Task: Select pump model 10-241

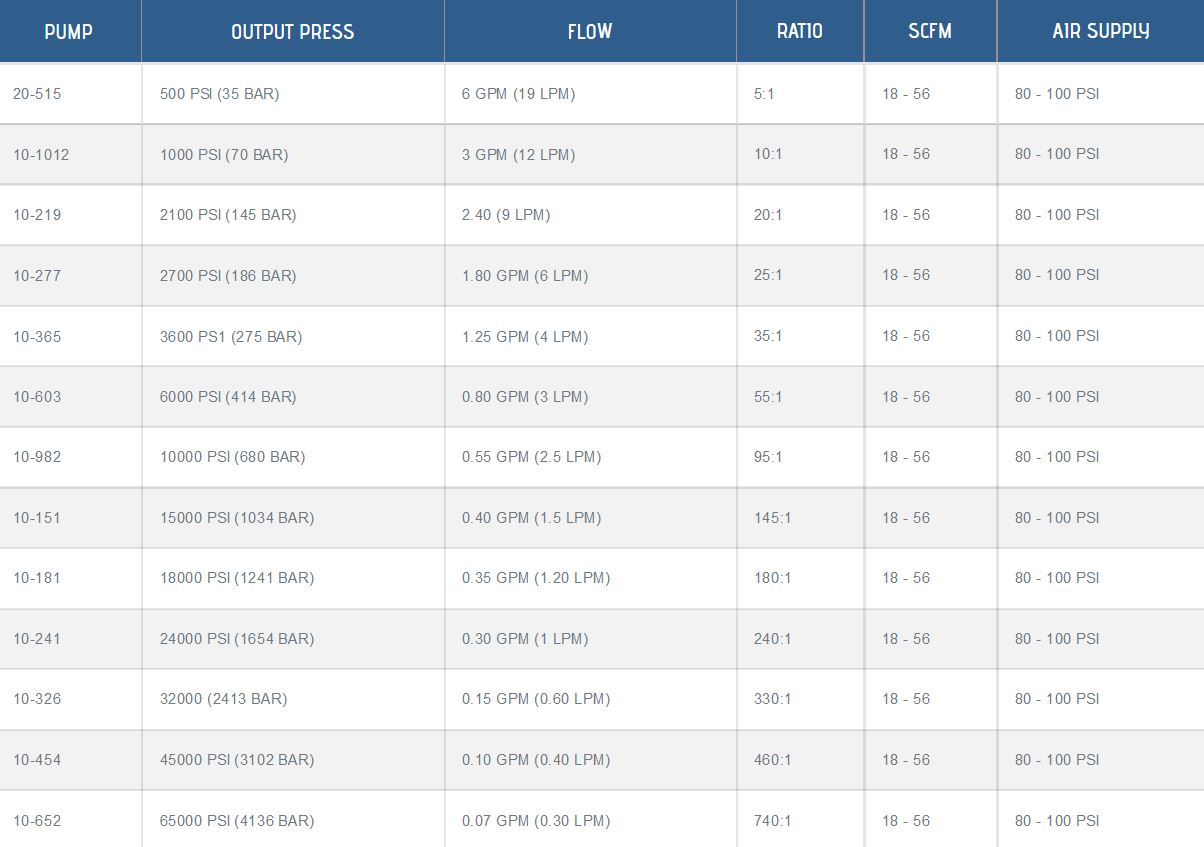Action: tap(37, 639)
